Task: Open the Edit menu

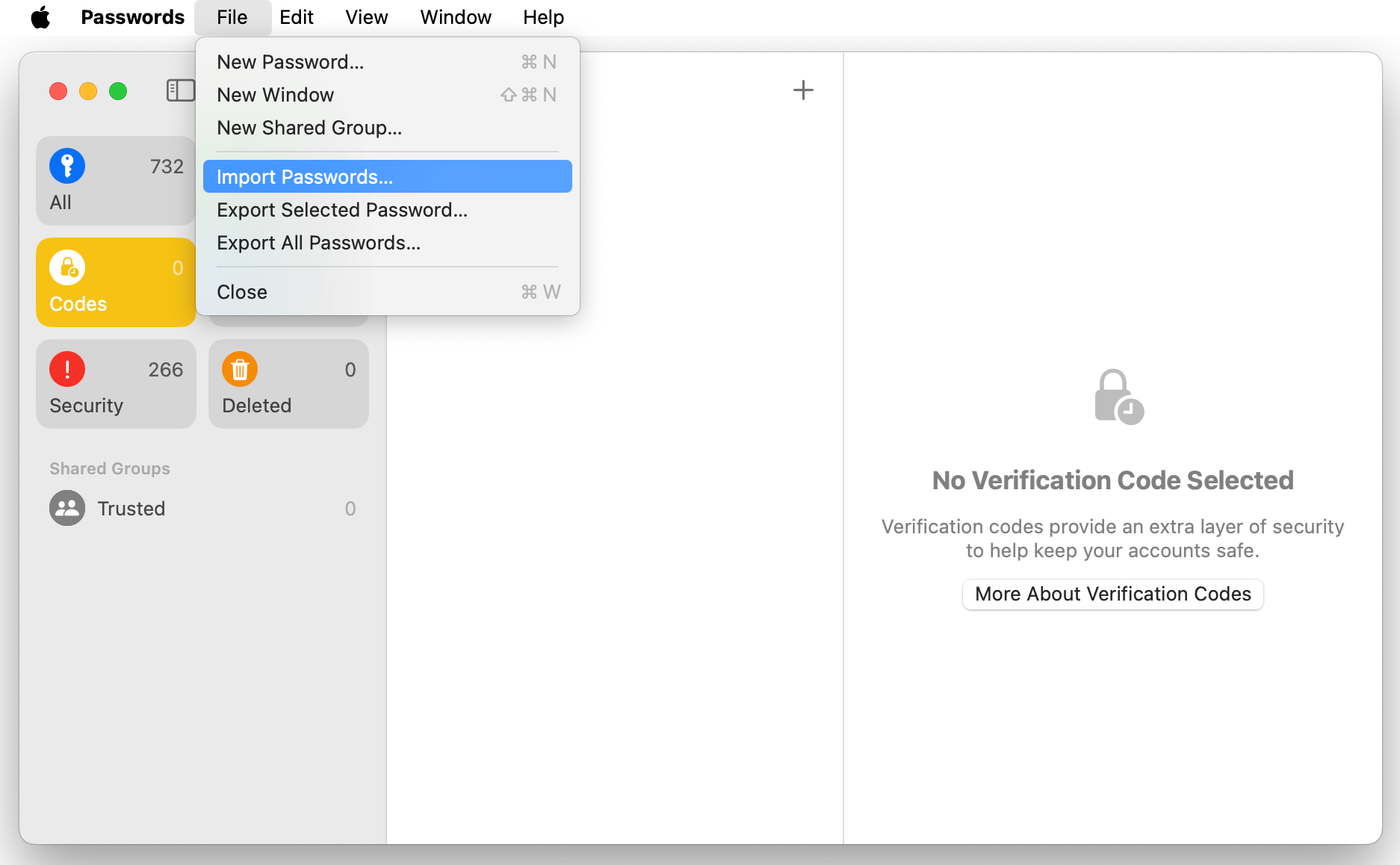Action: tap(297, 16)
